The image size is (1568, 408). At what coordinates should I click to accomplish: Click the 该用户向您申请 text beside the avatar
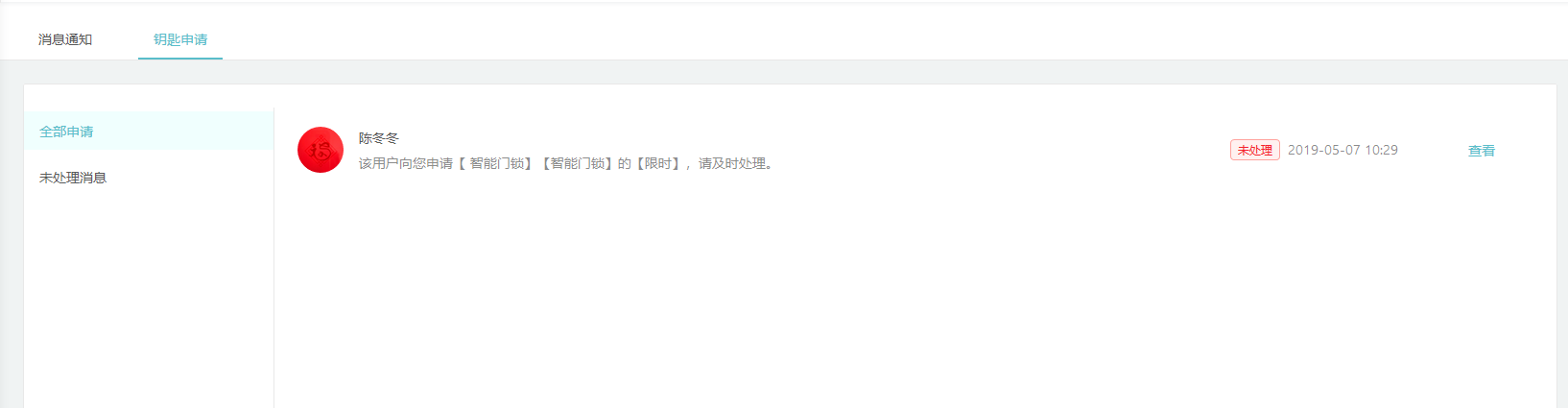[x=406, y=163]
